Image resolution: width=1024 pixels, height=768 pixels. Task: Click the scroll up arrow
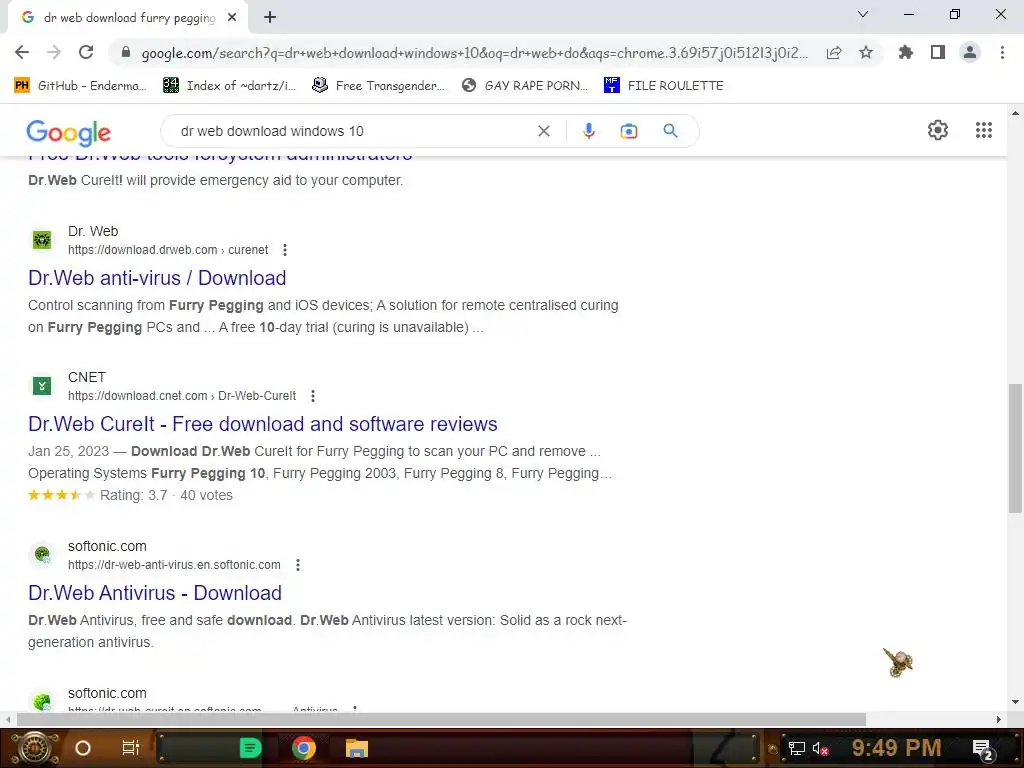tap(1015, 114)
